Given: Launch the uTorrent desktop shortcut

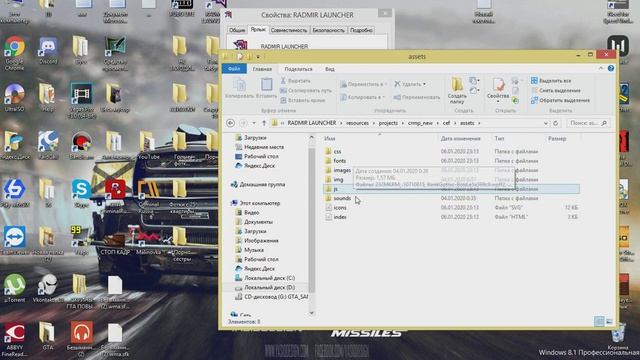Looking at the screenshot, I should (x=15, y=288).
